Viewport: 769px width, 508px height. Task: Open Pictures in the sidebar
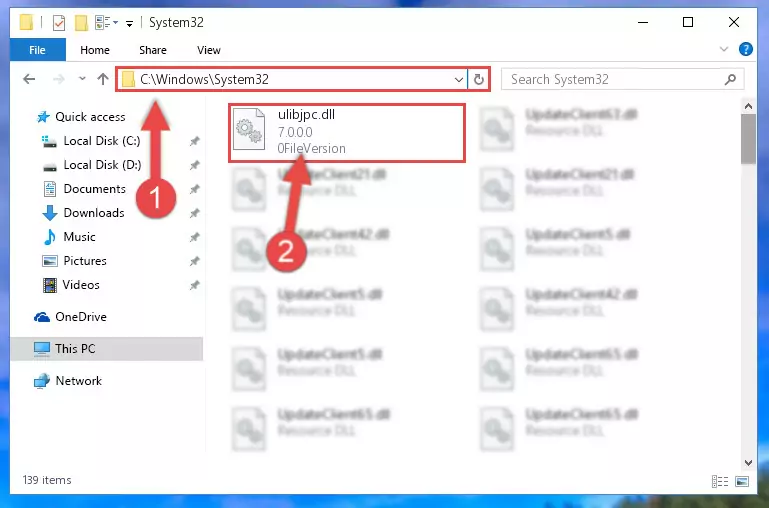pyautogui.click(x=84, y=261)
